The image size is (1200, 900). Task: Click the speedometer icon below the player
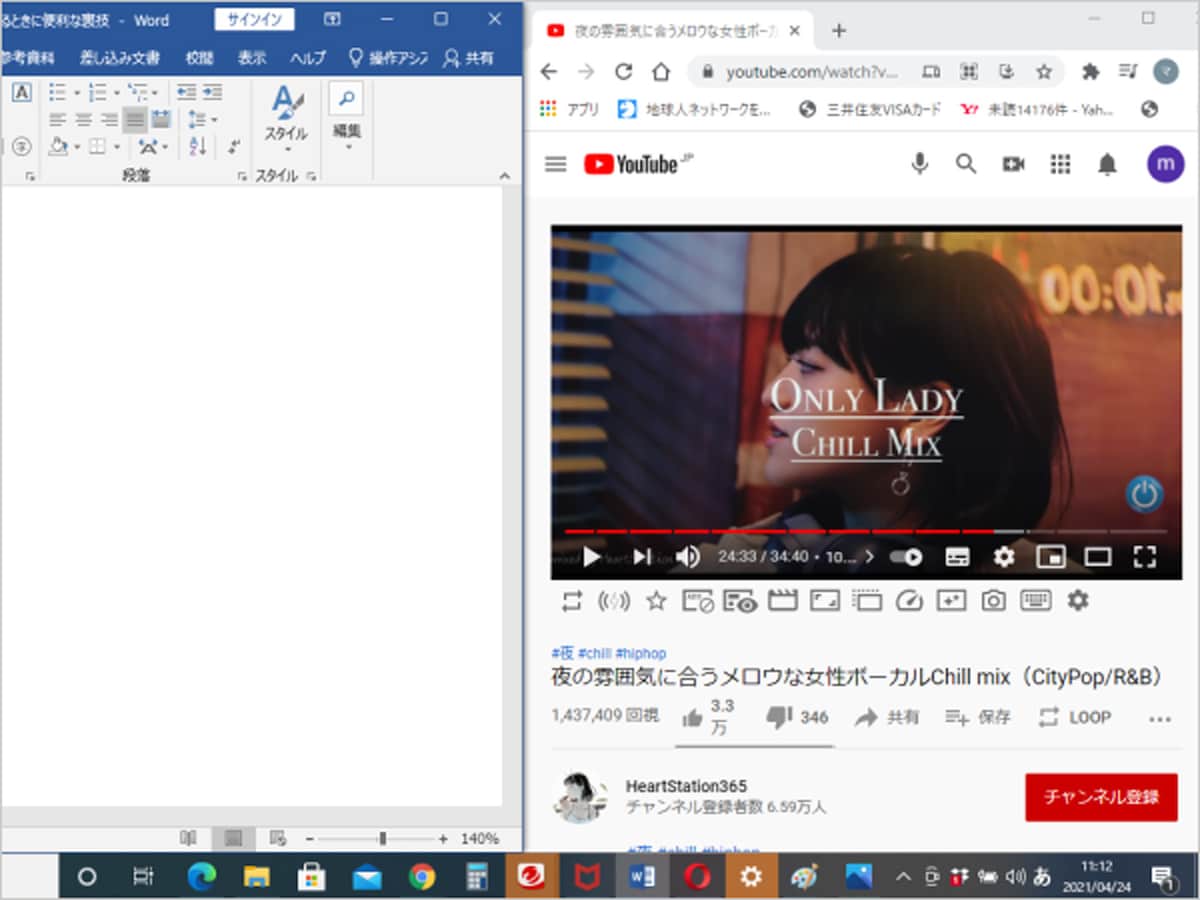908,601
